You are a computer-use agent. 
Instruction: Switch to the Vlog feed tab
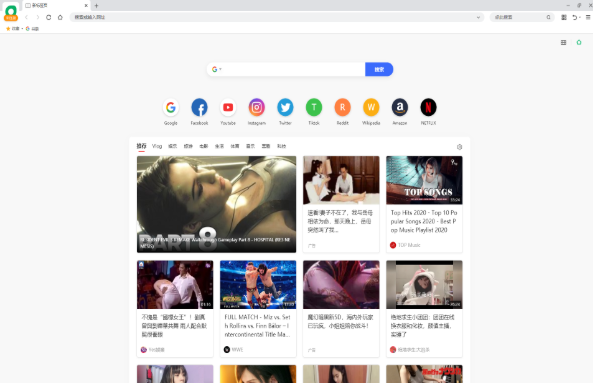[x=157, y=146]
